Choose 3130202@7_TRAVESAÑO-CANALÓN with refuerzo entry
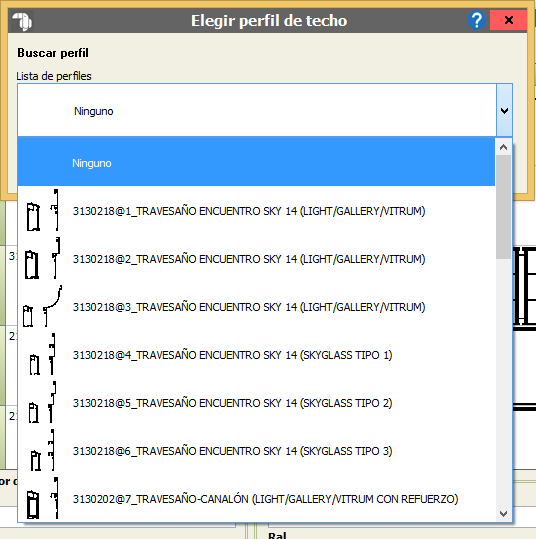 pos(256,498)
